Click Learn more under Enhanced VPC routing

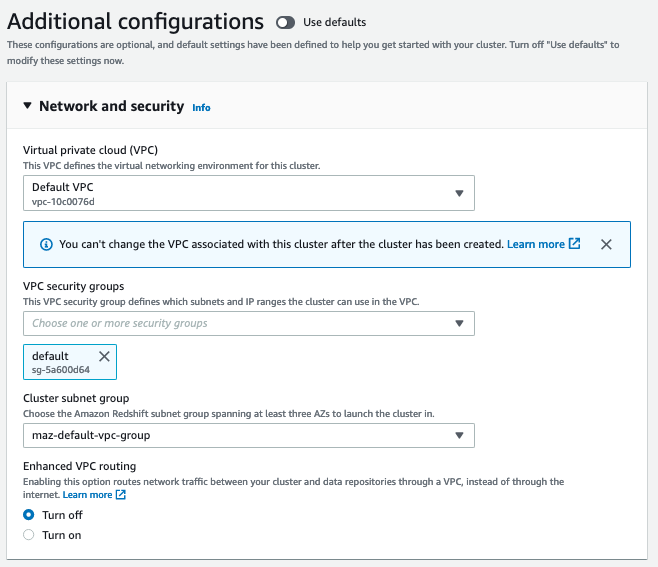(87, 495)
